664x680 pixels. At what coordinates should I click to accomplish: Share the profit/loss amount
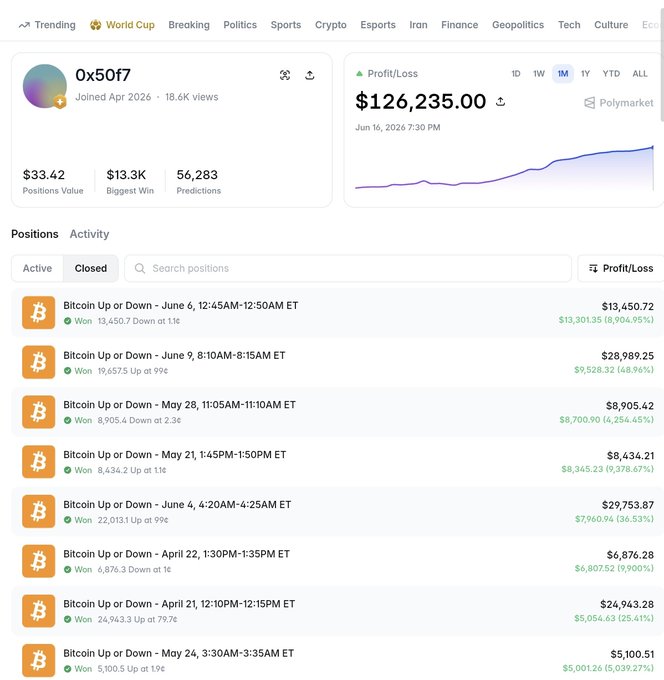click(500, 101)
